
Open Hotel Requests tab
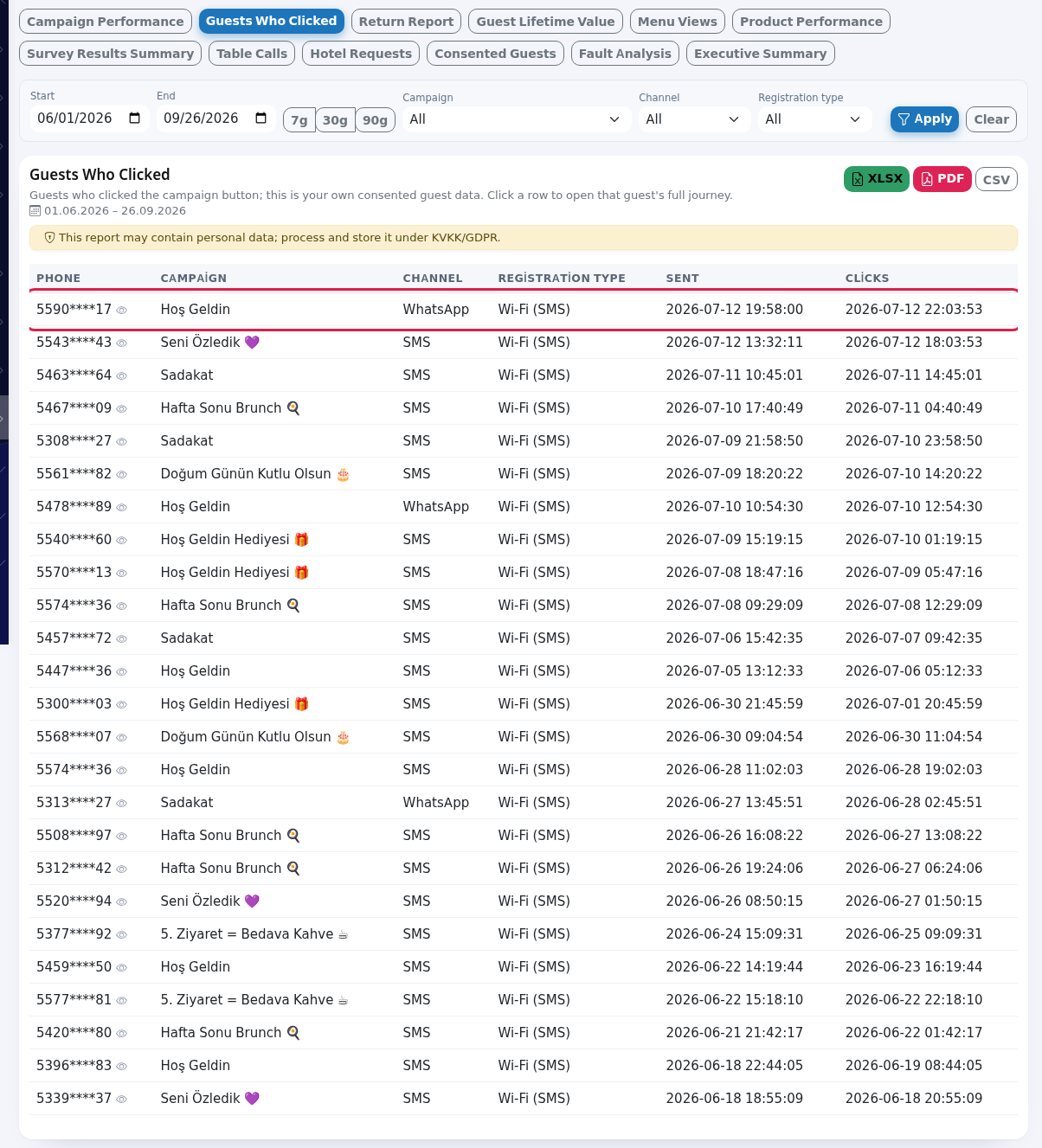click(361, 54)
